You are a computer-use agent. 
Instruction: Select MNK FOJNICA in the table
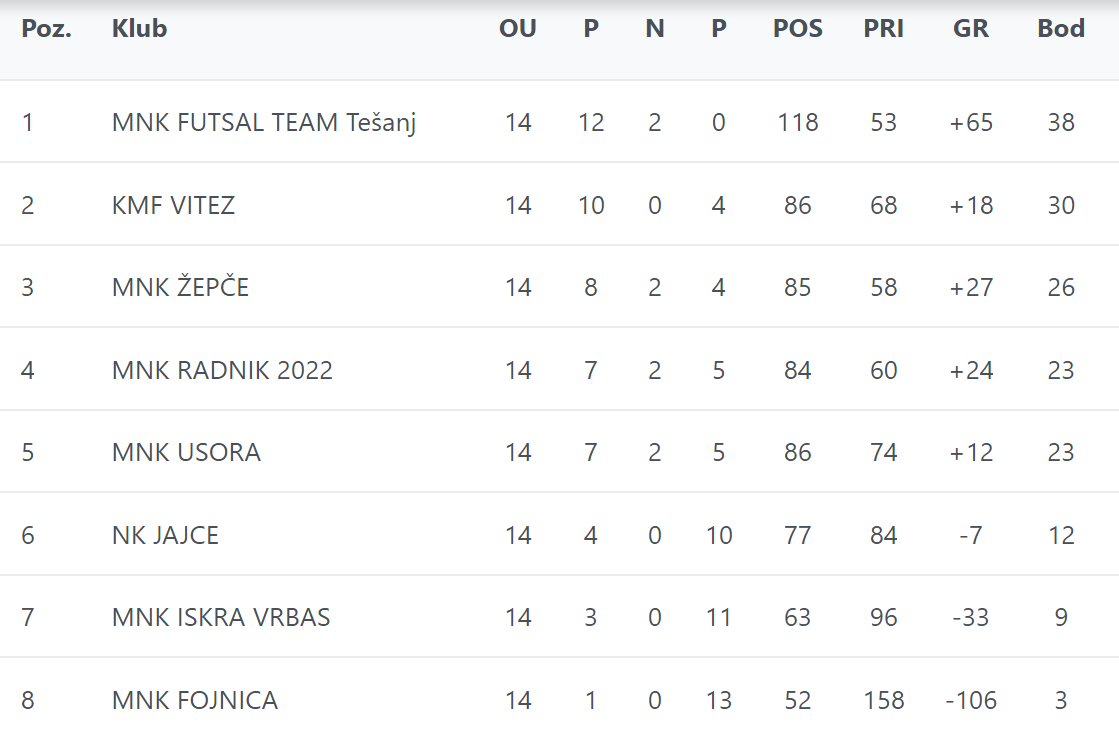click(195, 701)
